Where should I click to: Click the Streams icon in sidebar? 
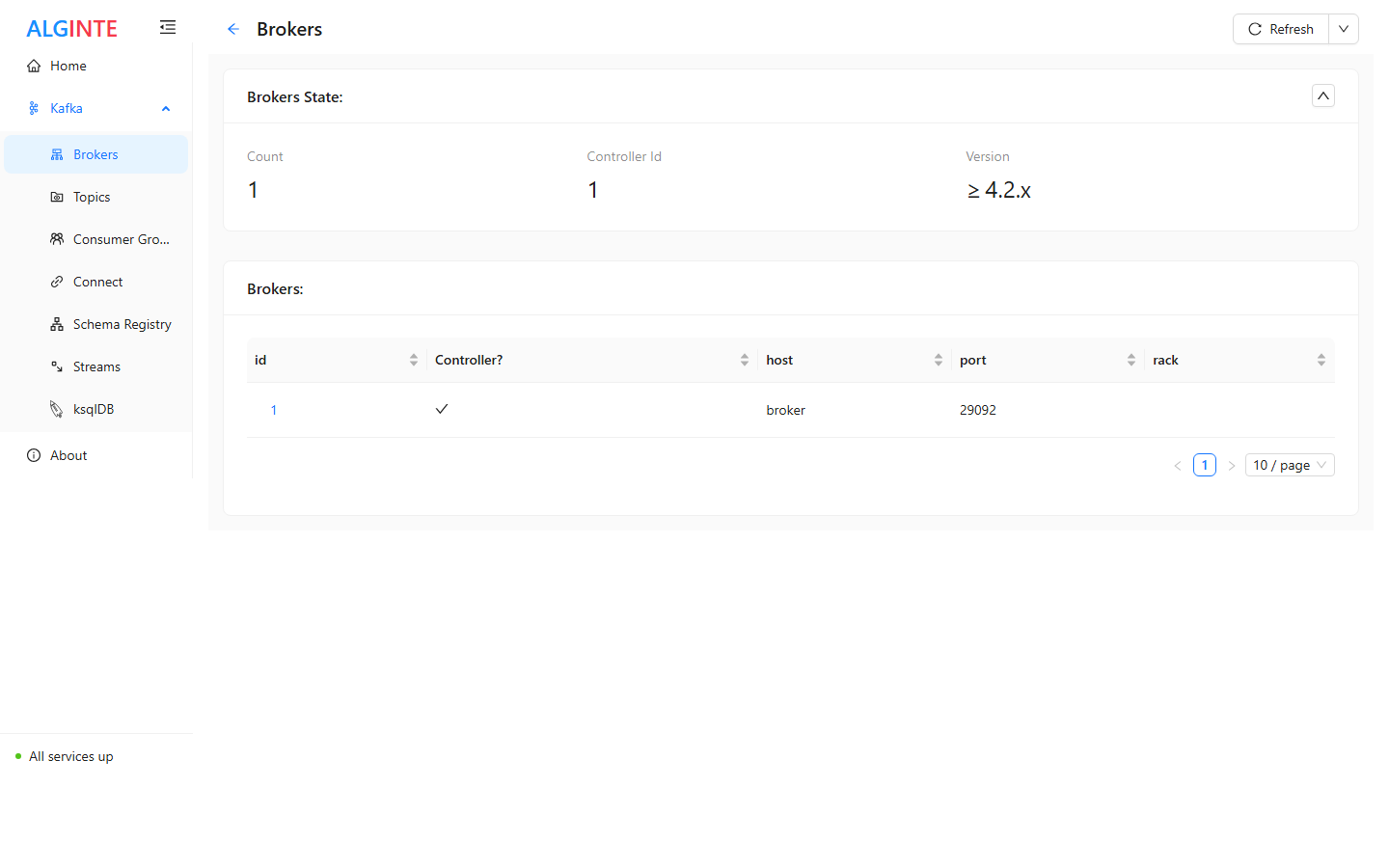pyautogui.click(x=57, y=366)
